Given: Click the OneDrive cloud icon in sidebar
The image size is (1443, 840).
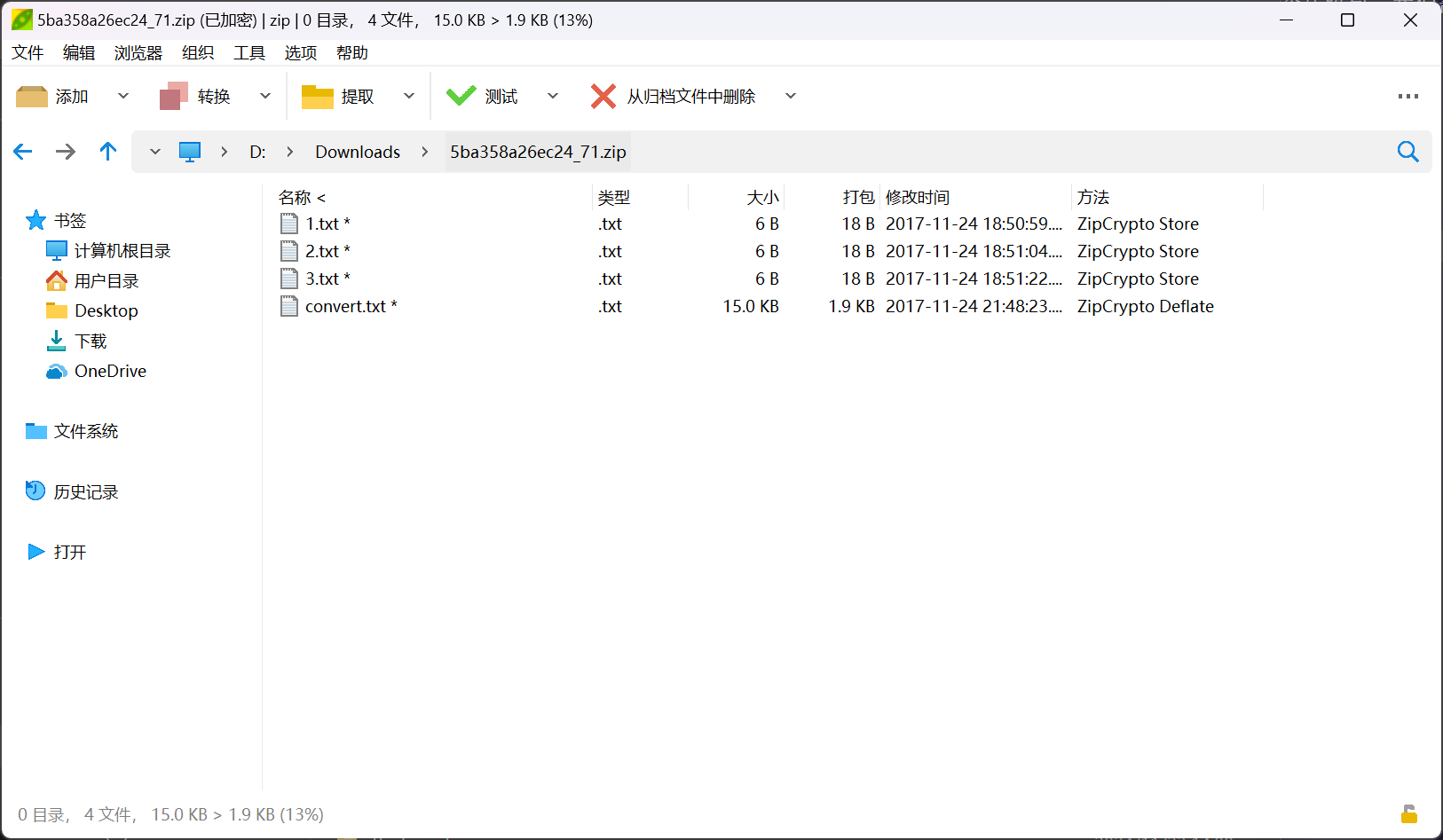Looking at the screenshot, I should 57,371.
